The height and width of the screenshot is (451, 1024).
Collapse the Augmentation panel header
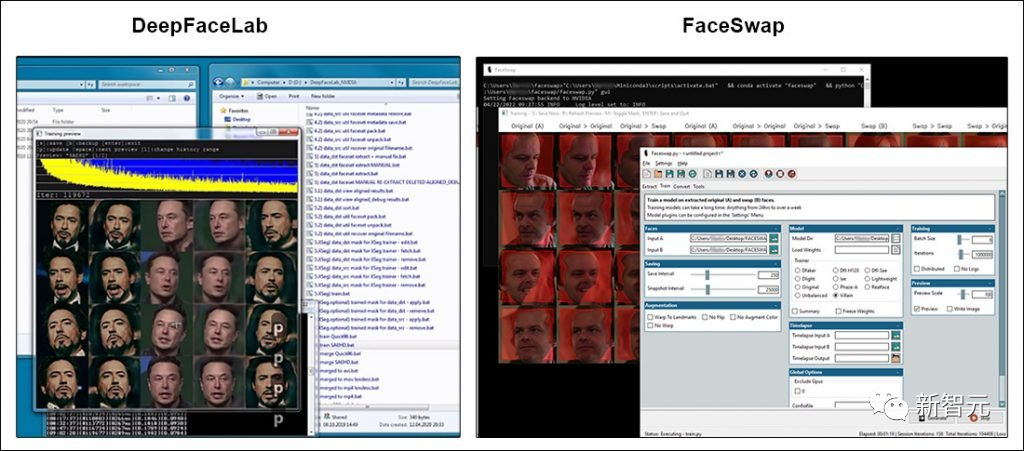click(712, 305)
